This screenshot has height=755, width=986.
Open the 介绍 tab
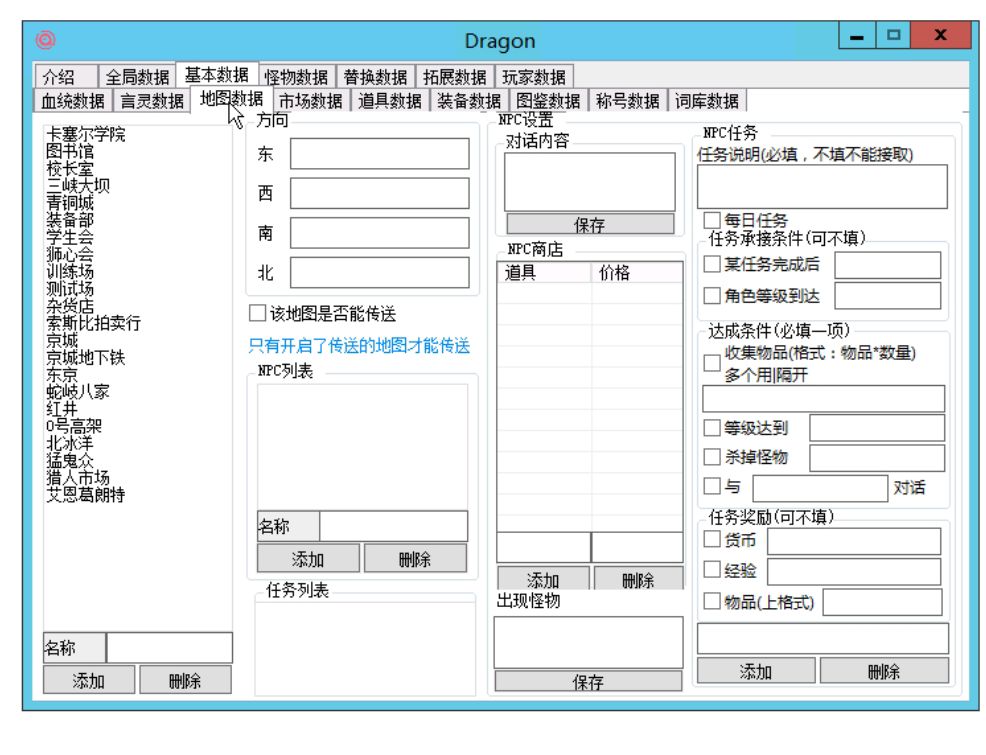[66, 77]
